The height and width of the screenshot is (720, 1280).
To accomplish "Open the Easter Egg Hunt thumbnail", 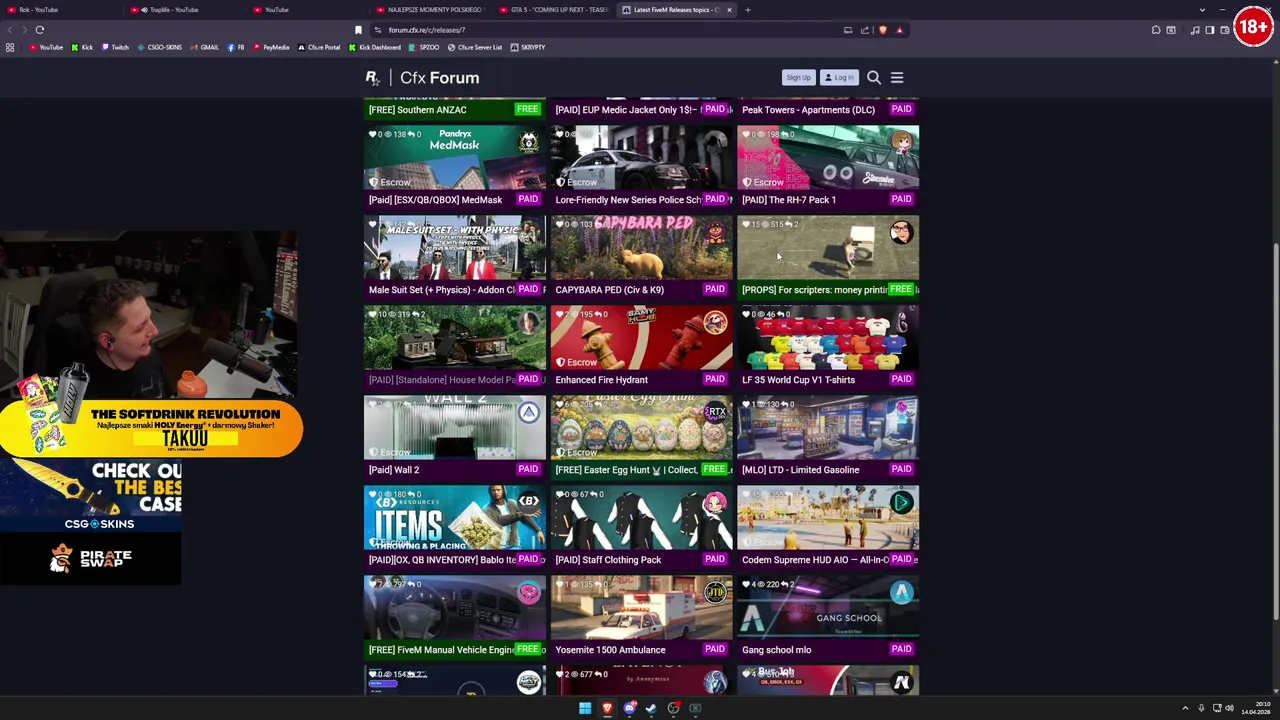I will click(x=641, y=427).
